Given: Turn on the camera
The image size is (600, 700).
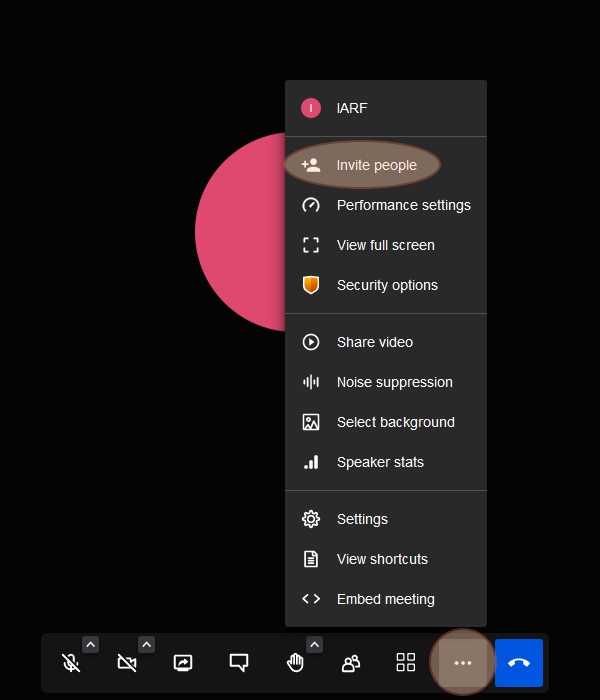Looking at the screenshot, I should [127, 663].
